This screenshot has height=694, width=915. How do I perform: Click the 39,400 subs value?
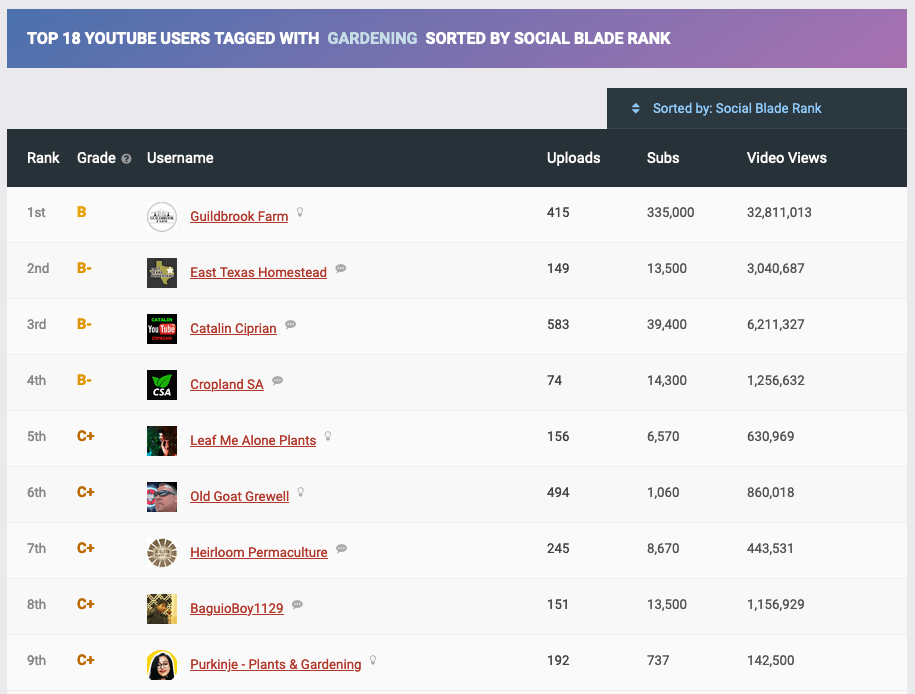coord(666,325)
